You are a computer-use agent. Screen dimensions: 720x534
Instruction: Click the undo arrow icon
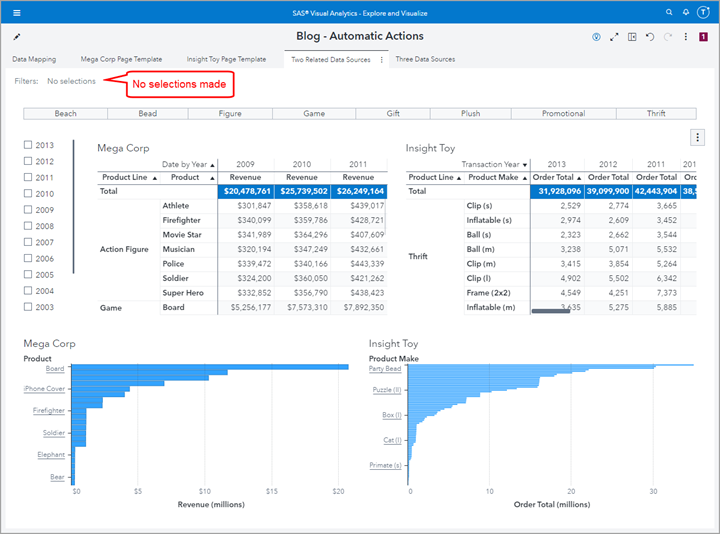[650, 37]
